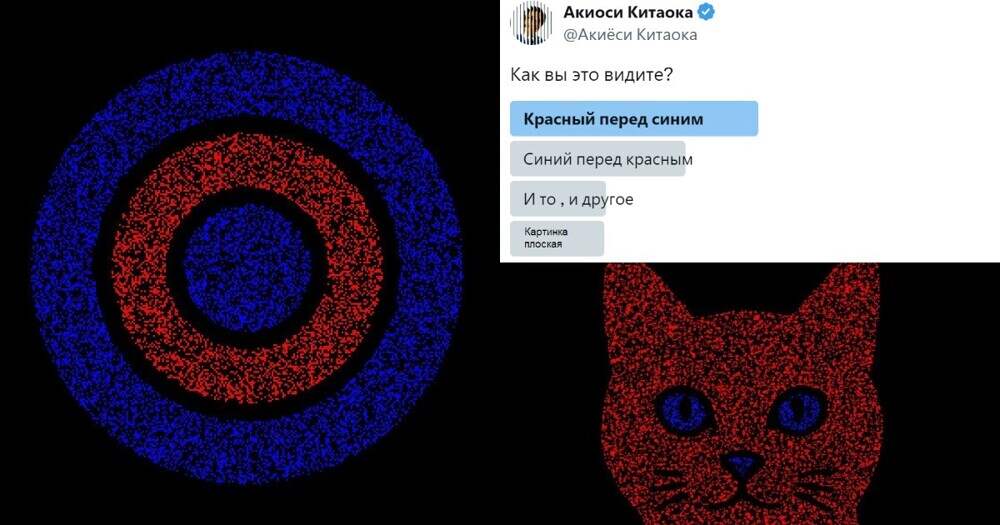
Task: Click the blue center circle
Action: (x=247, y=268)
